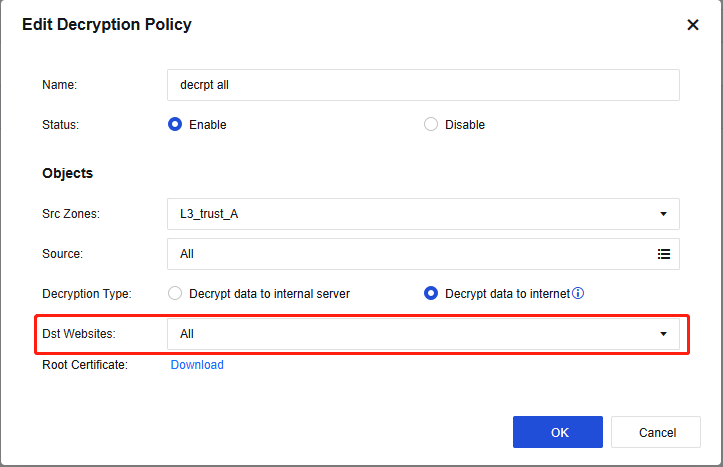Click the Dst Websites dropdown arrow

pyautogui.click(x=663, y=334)
